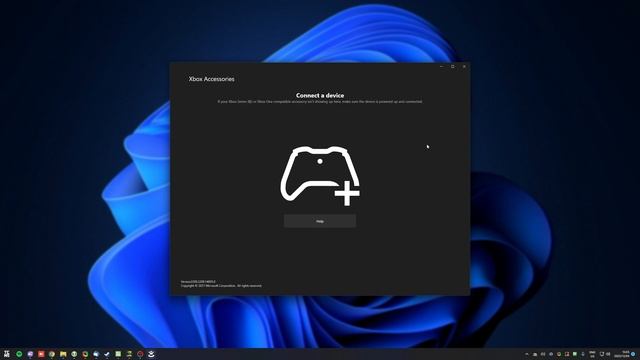Select the white Xbox Accessories taskbar icon

pyautogui.click(x=151, y=354)
